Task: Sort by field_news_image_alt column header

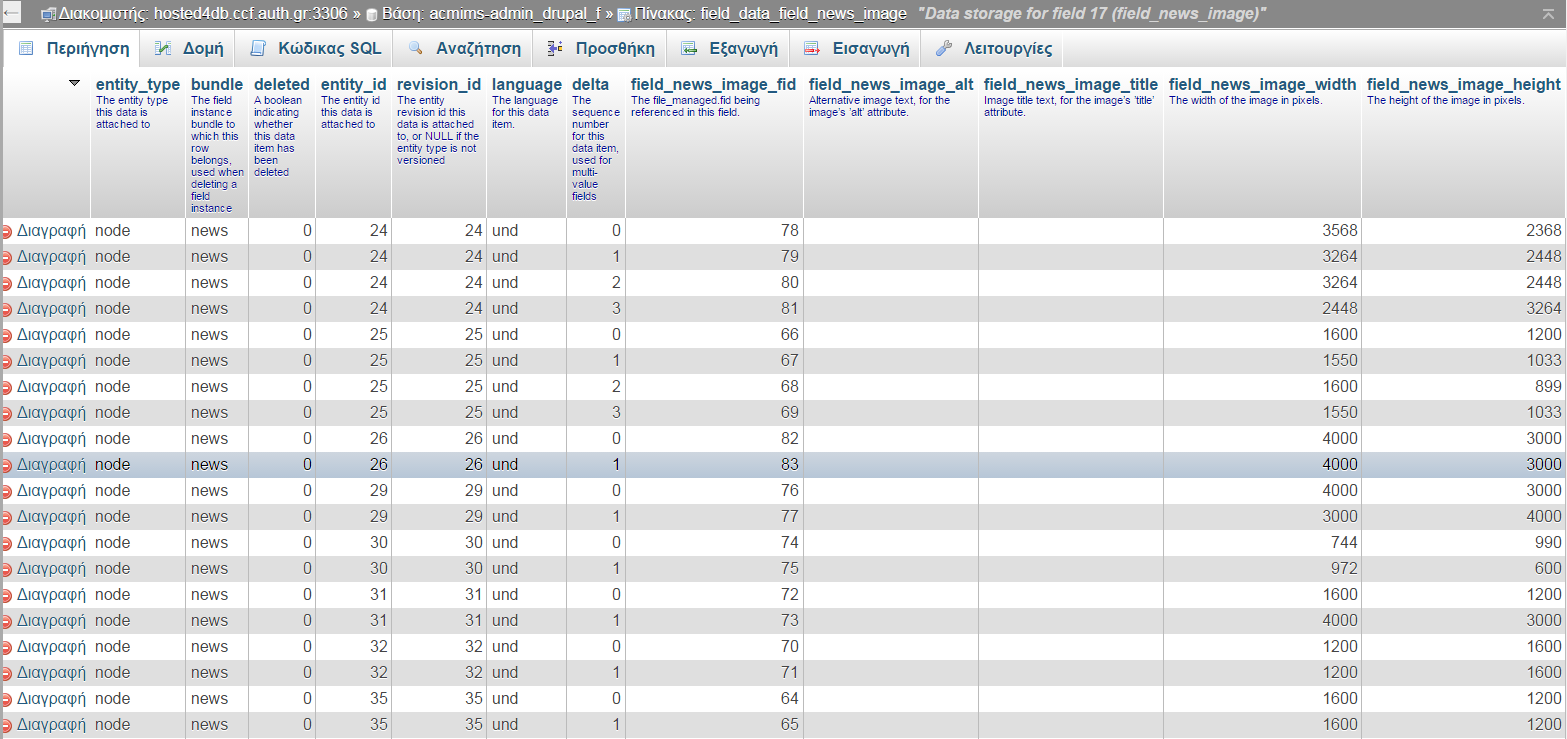Action: 891,84
